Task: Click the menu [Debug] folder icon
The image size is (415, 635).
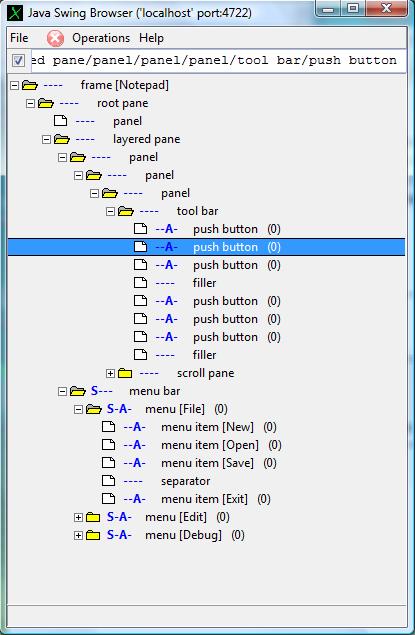Action: (x=93, y=535)
